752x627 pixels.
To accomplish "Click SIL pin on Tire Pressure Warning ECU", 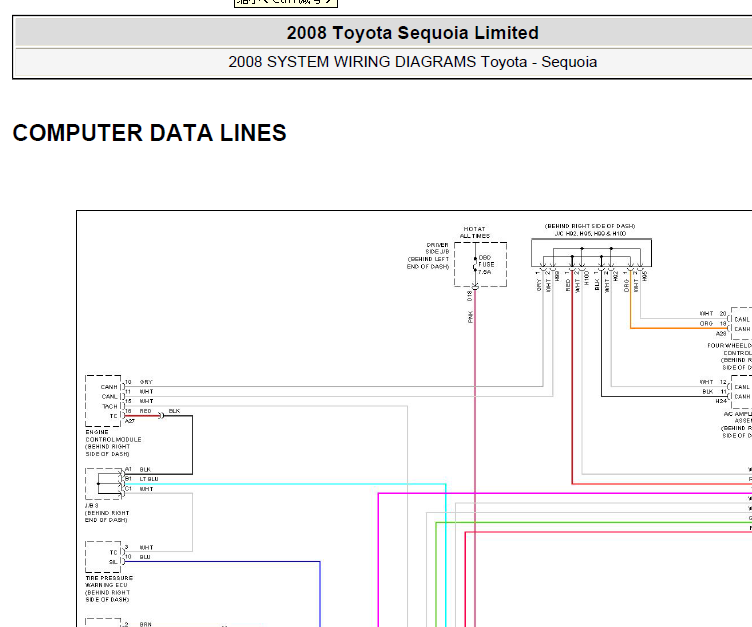I will pos(113,562).
